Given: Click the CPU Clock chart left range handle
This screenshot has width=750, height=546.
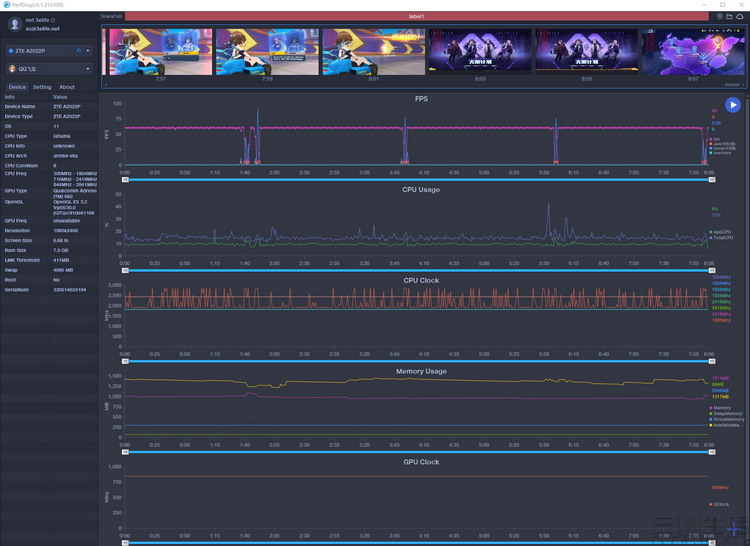Looking at the screenshot, I should (x=125, y=361).
